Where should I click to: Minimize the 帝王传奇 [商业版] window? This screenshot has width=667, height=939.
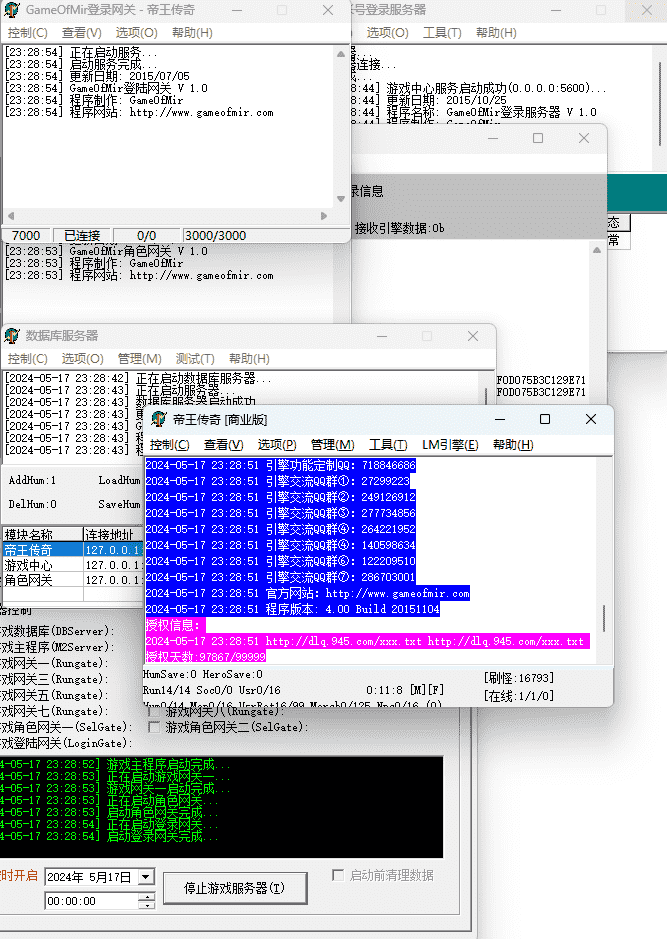tap(500, 419)
